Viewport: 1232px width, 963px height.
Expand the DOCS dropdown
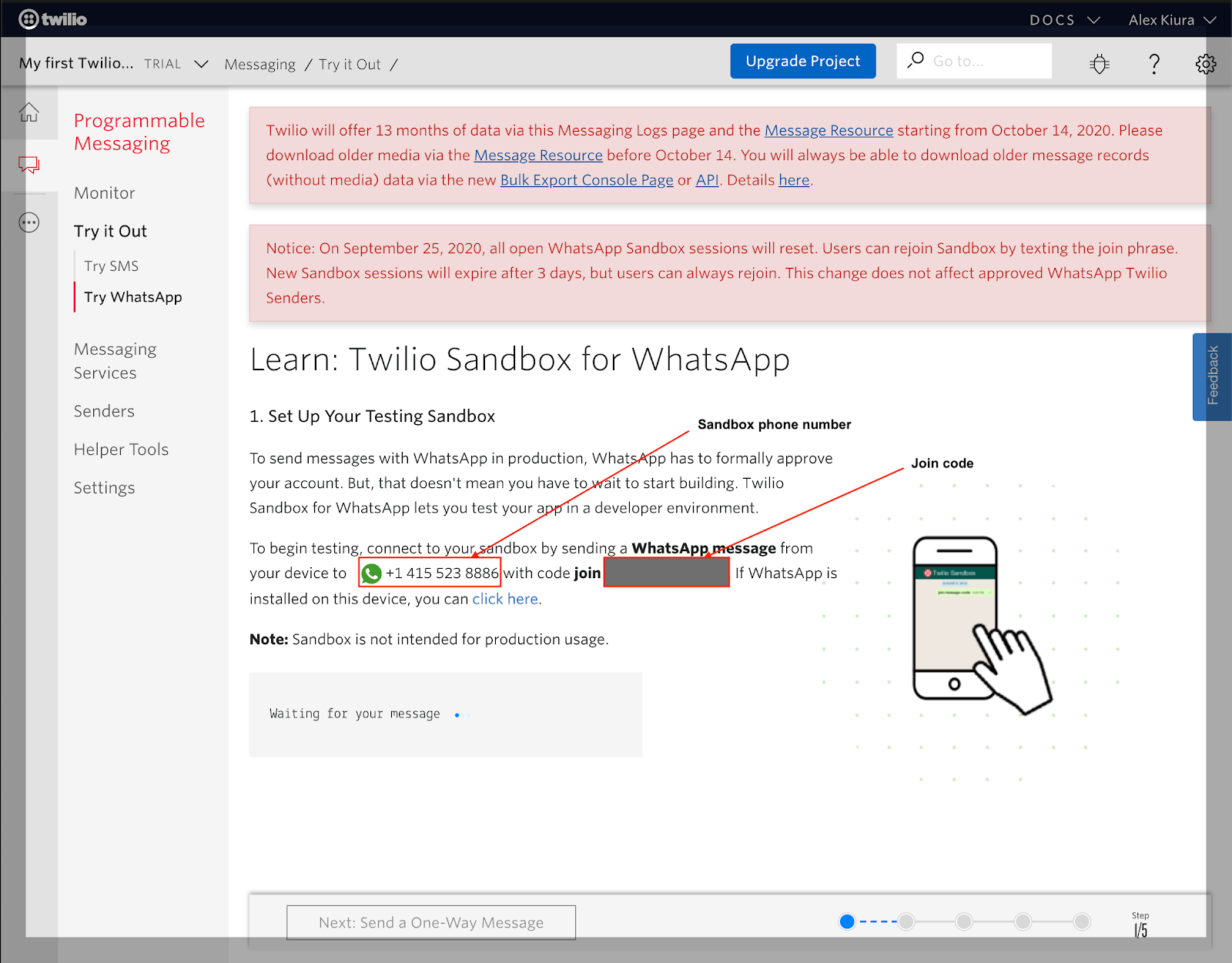(1065, 20)
